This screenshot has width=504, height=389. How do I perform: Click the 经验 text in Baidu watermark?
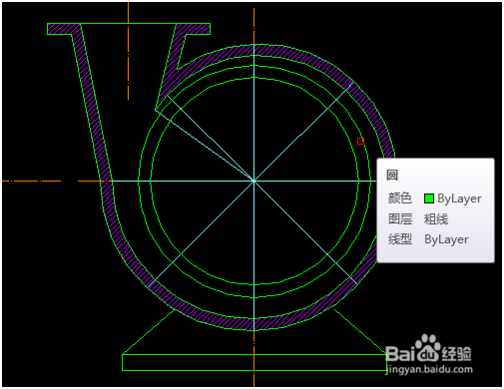[457, 354]
